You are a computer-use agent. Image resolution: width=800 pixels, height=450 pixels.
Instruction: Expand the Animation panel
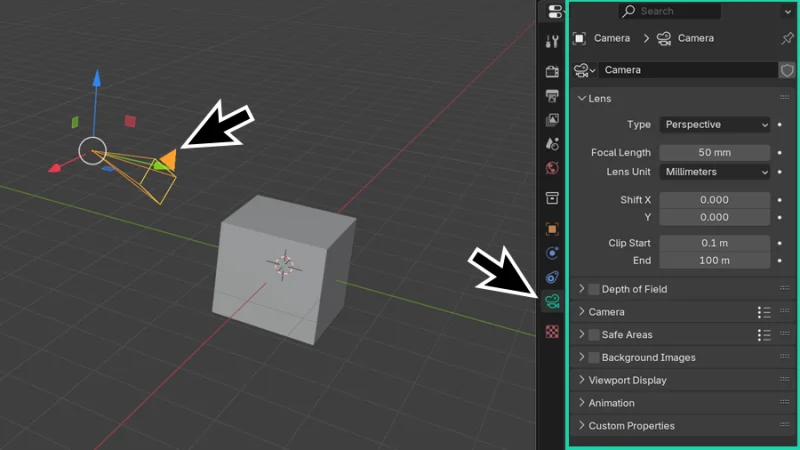click(x=582, y=403)
